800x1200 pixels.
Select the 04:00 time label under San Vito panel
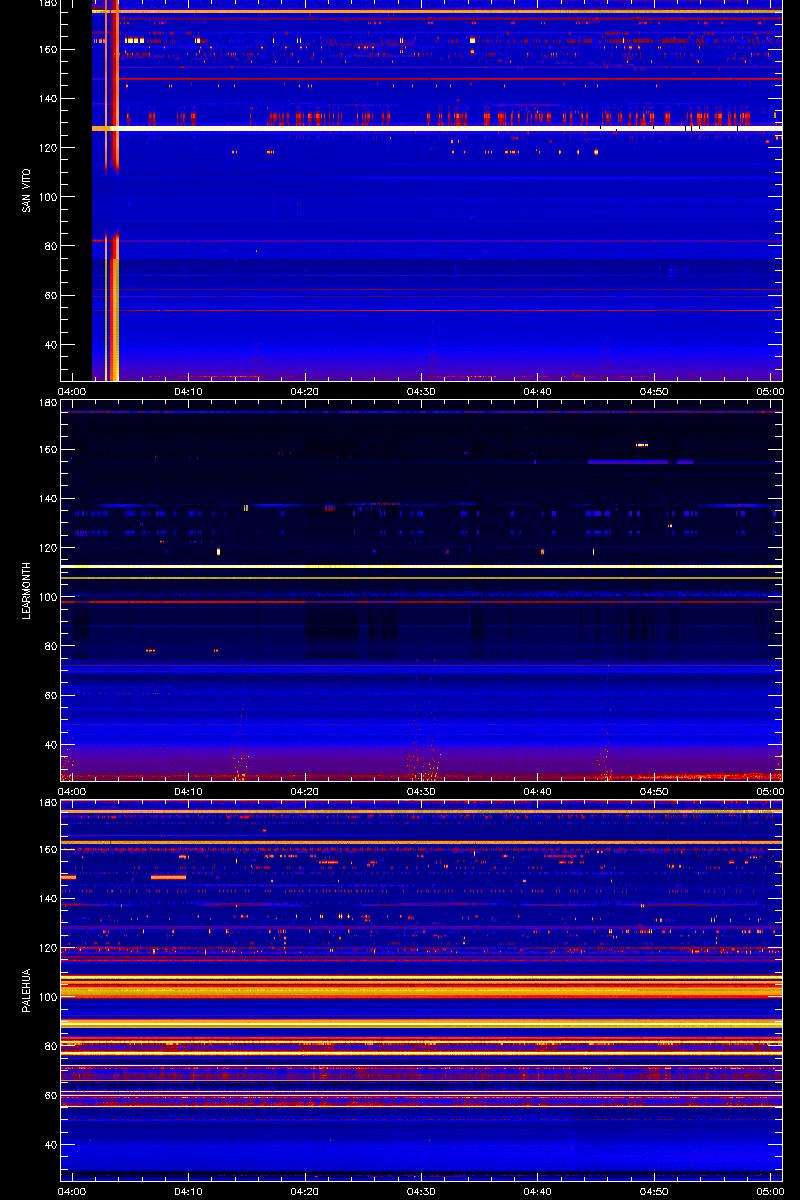click(72, 391)
